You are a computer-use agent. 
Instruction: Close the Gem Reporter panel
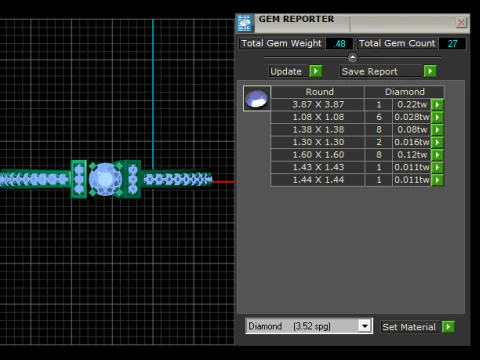point(461,22)
